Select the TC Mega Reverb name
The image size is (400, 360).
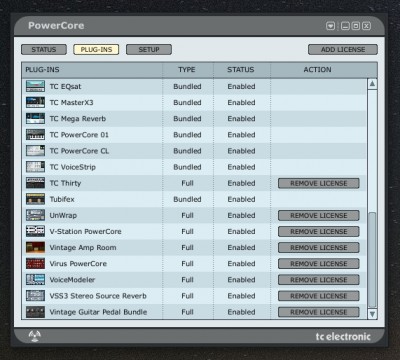tap(78, 119)
